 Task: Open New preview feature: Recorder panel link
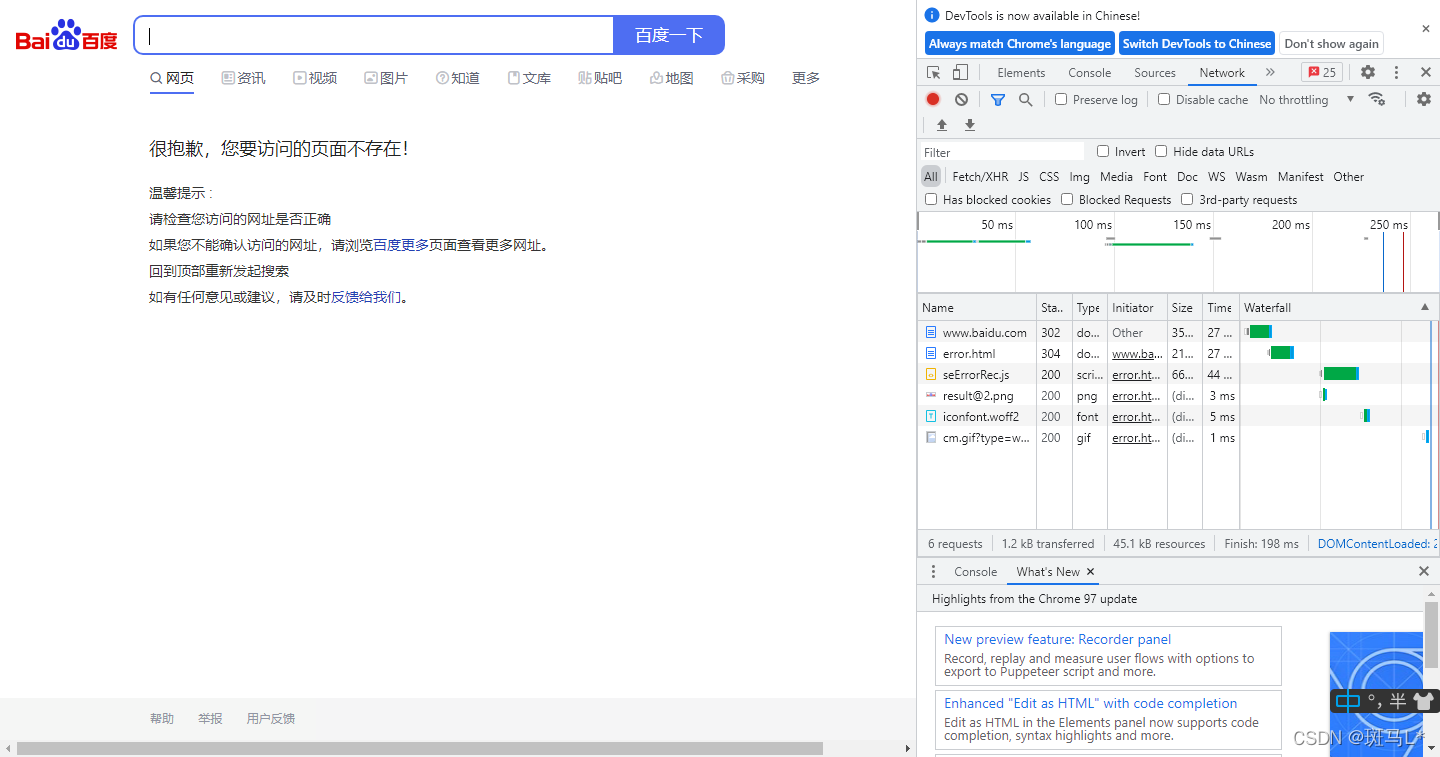[1057, 639]
